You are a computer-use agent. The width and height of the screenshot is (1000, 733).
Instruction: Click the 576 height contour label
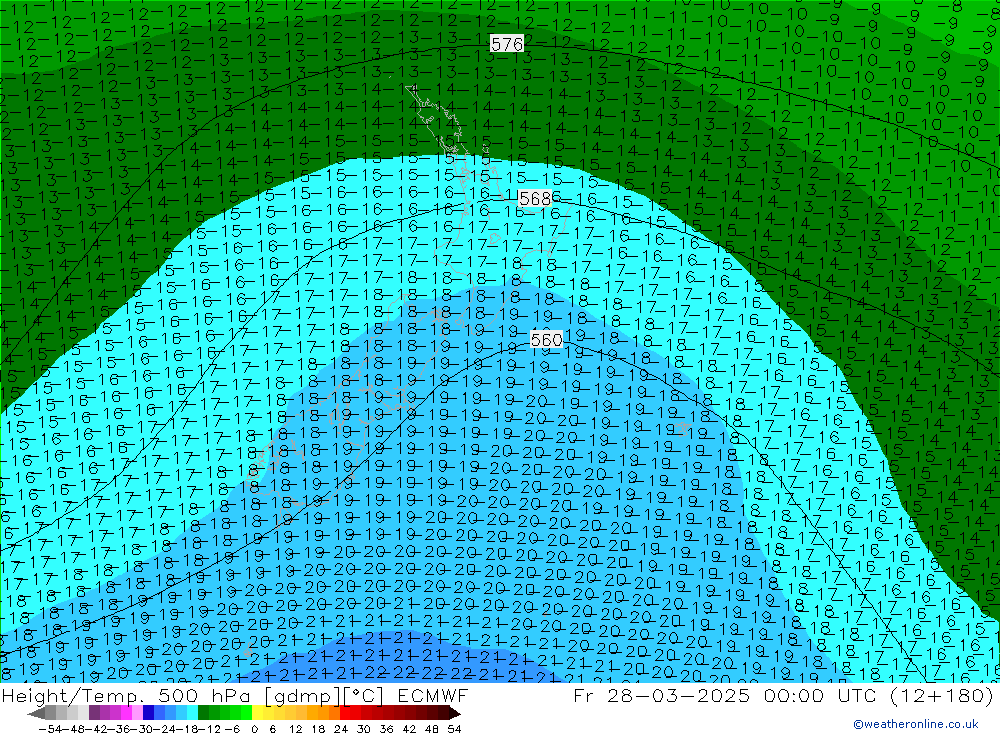coord(507,44)
